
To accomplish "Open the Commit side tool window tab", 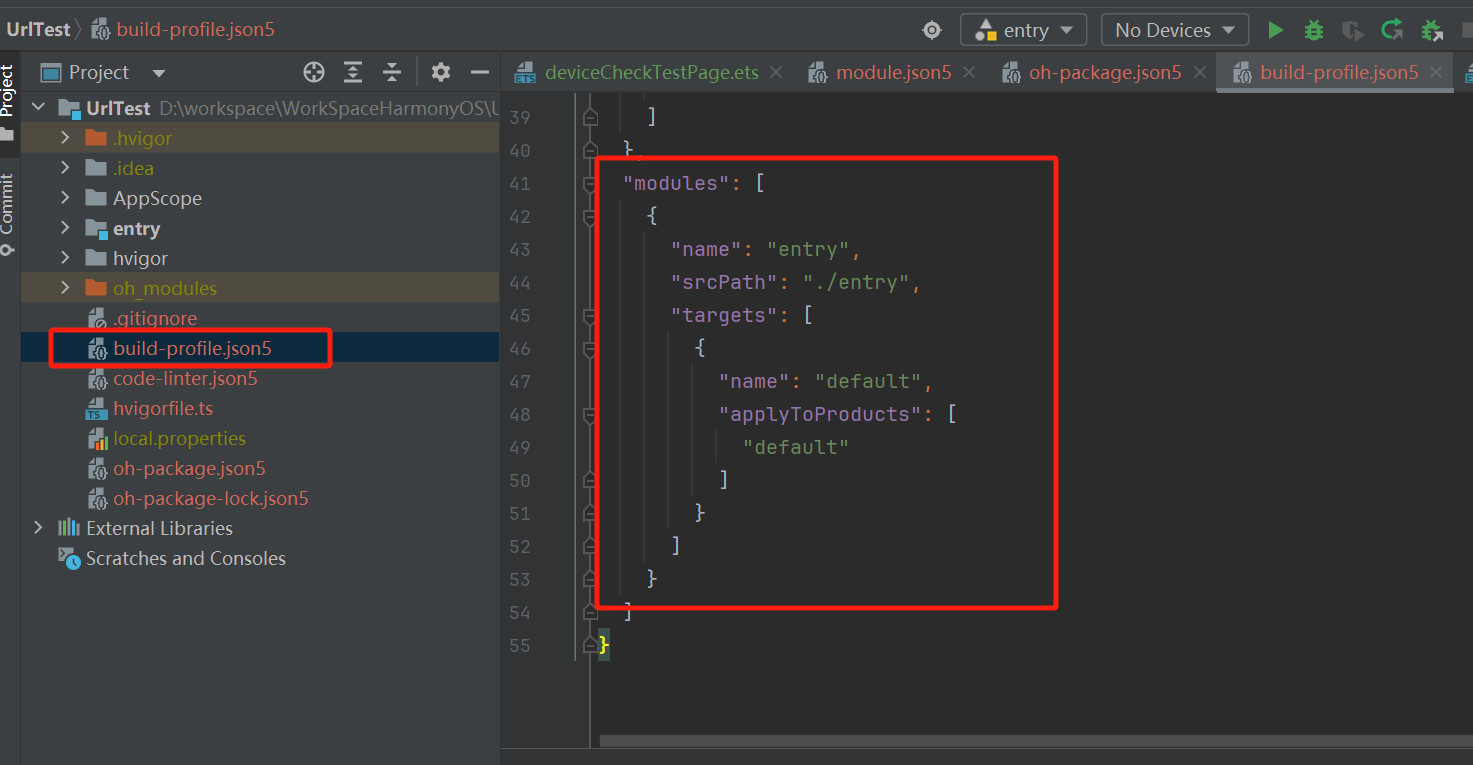I will tap(9, 212).
